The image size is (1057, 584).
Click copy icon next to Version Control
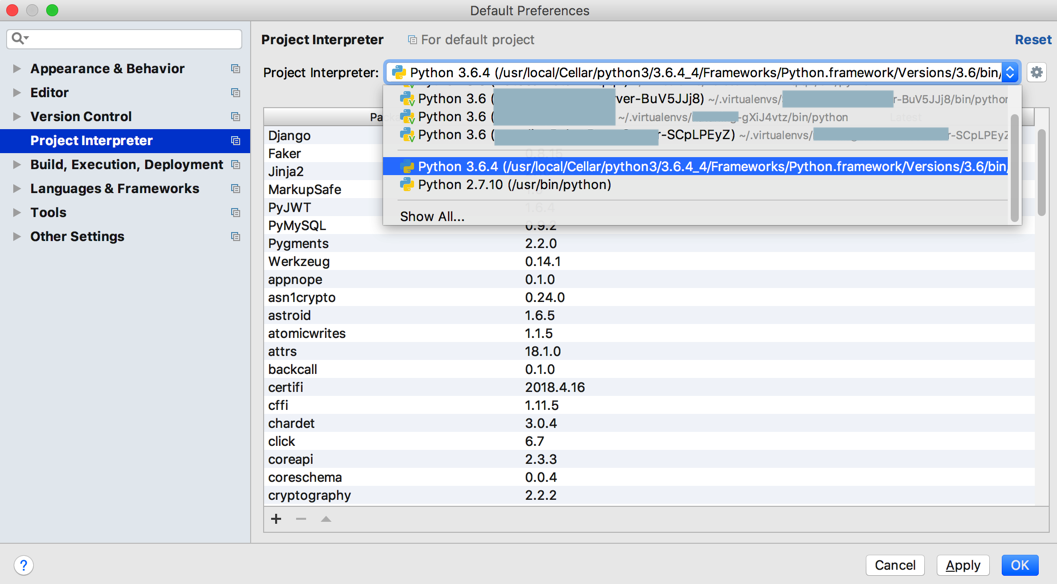click(235, 117)
